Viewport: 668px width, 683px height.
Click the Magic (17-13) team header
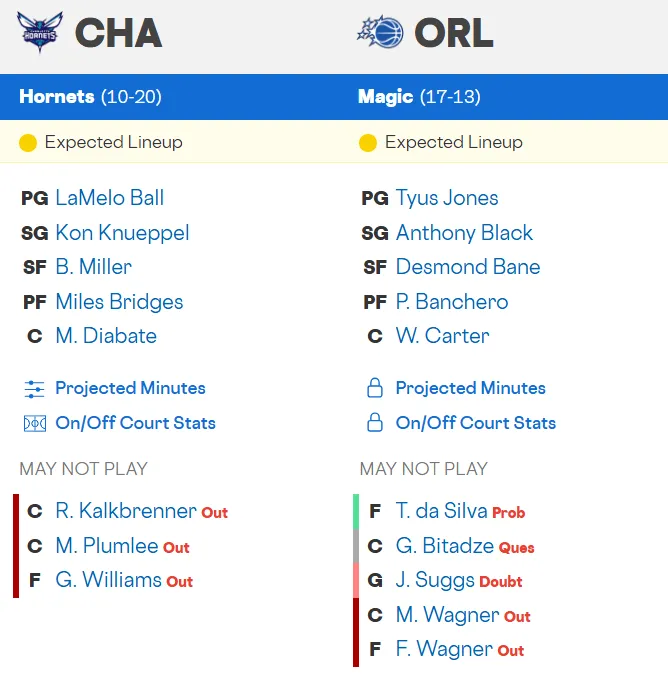tap(419, 97)
